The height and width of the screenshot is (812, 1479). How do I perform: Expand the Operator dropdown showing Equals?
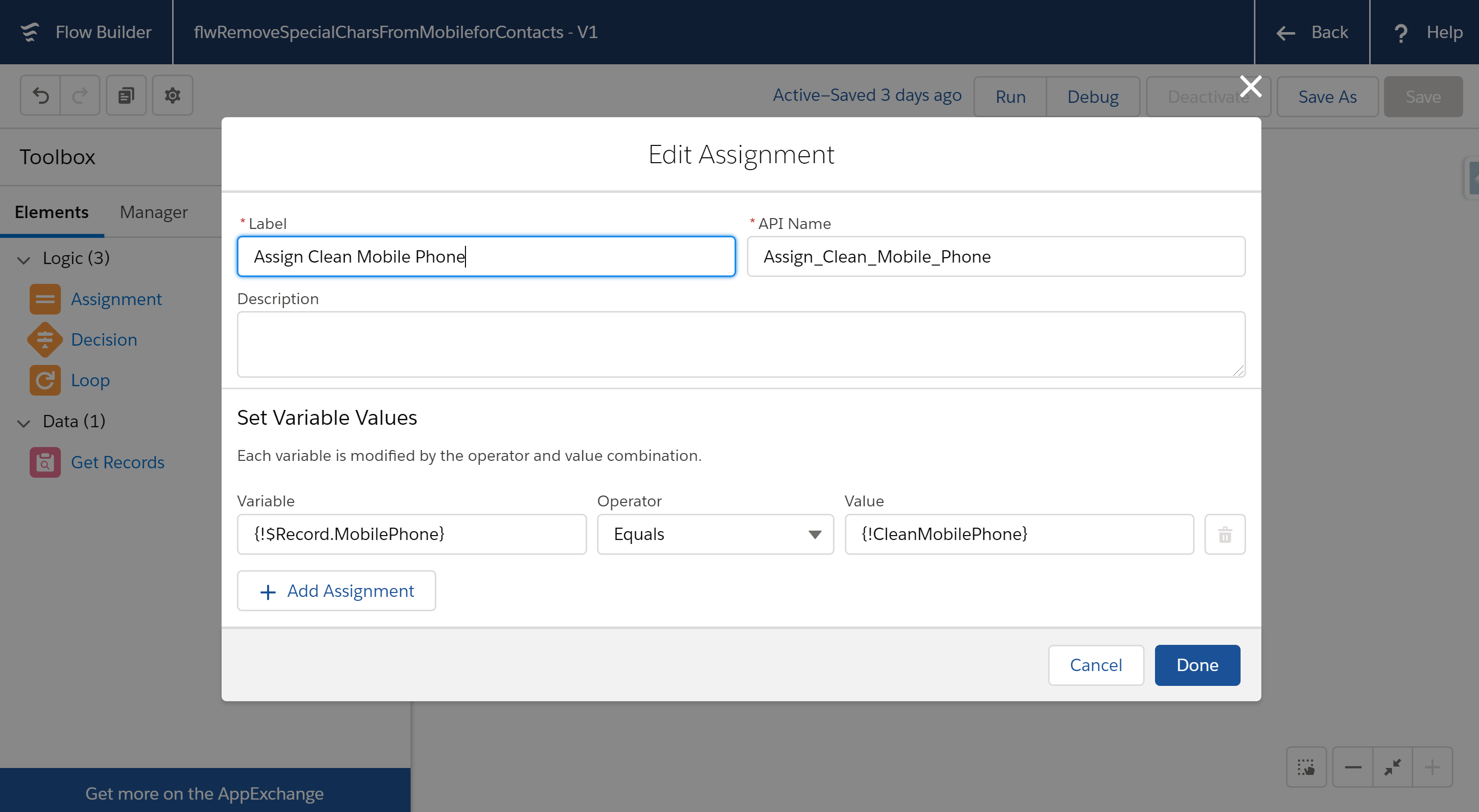click(815, 534)
